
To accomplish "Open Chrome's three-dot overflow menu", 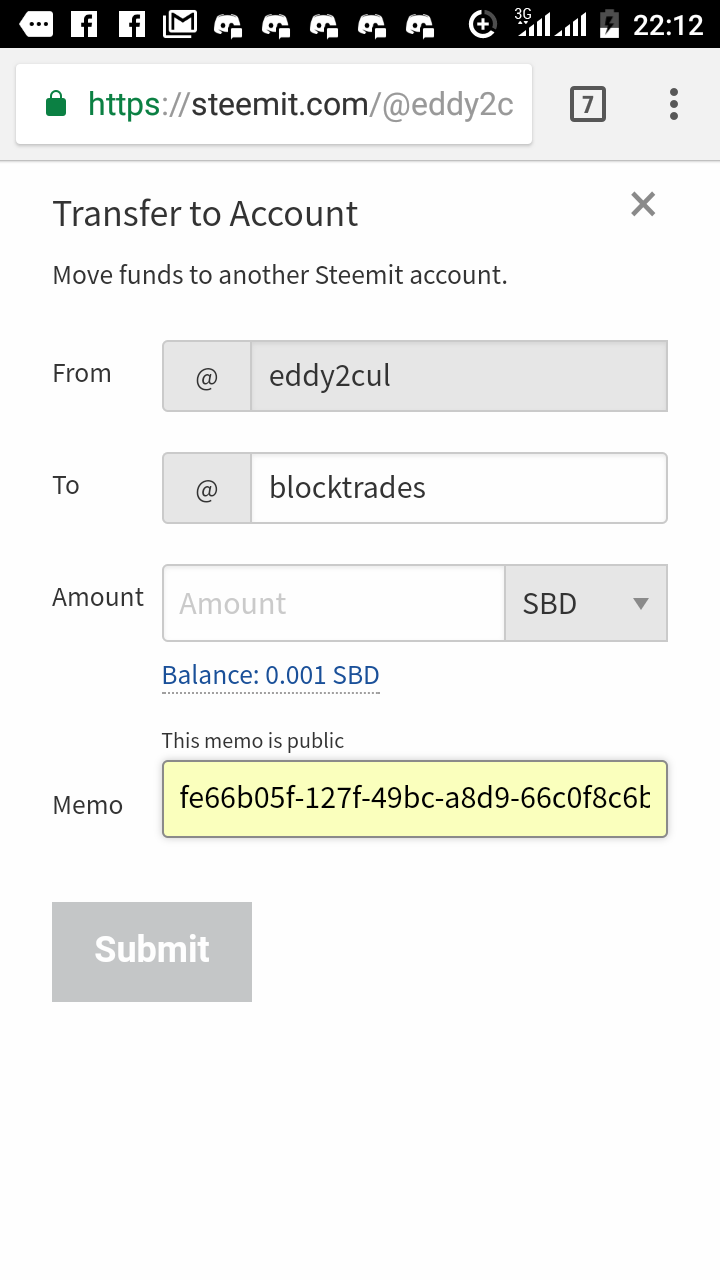I will [673, 104].
